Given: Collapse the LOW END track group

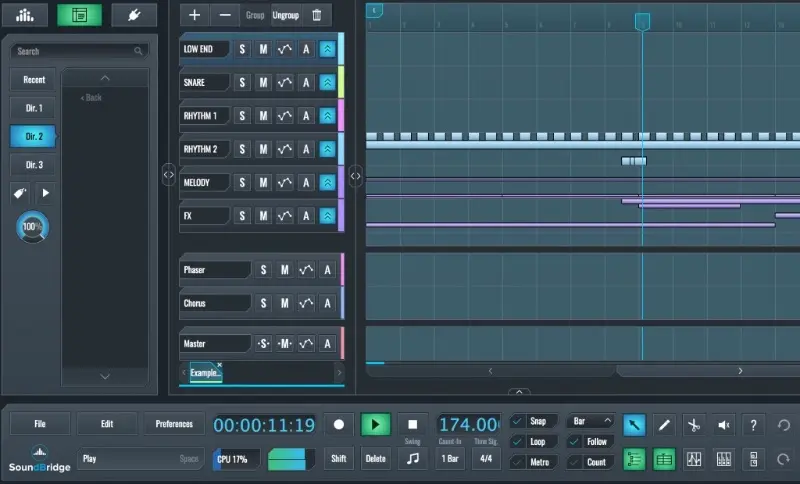Looking at the screenshot, I should click(x=327, y=50).
